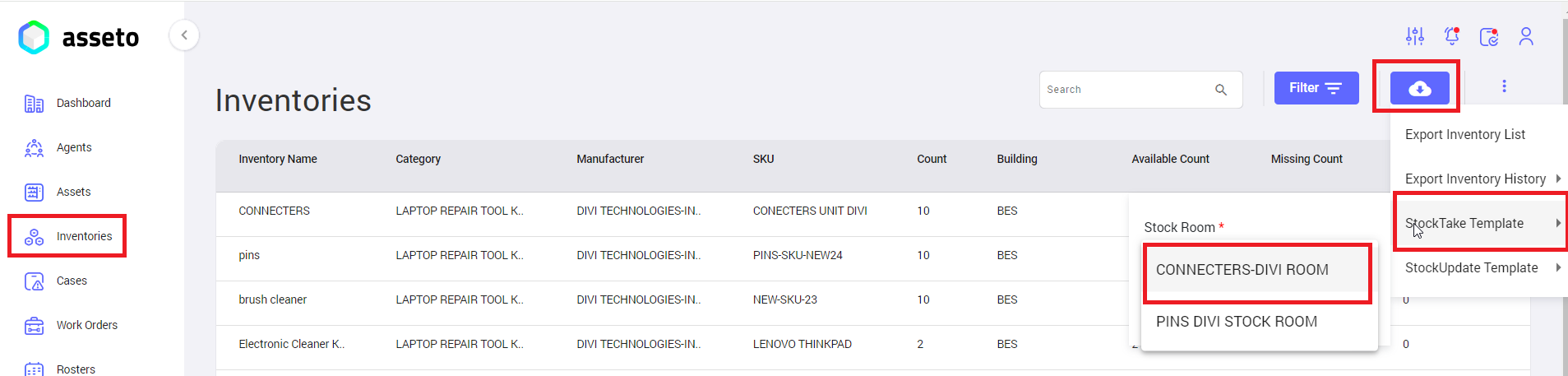Screen dimensions: 1568x376
Task: Open the three-dot more options menu
Action: point(1504,86)
